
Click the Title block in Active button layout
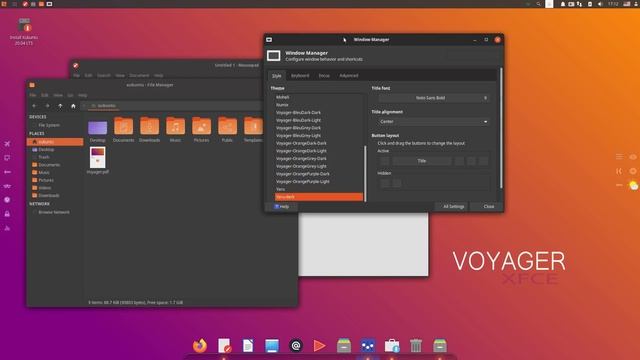point(422,161)
